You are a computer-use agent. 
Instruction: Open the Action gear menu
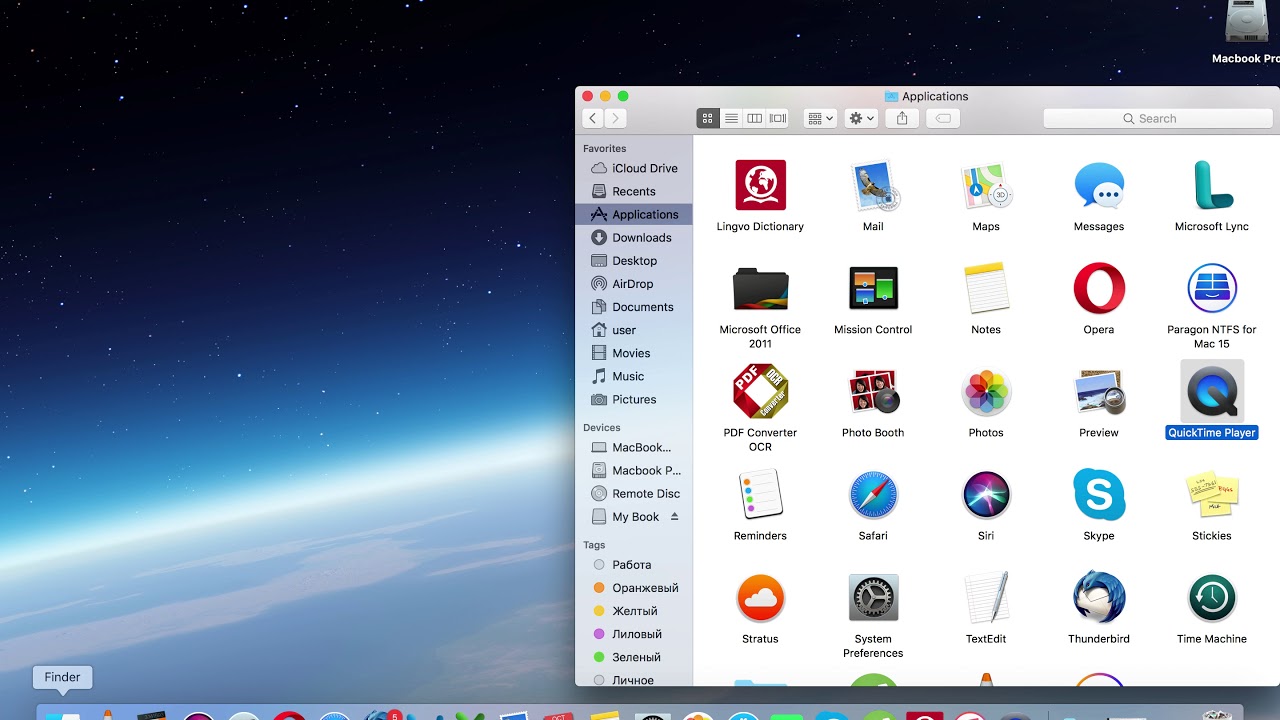pos(861,118)
